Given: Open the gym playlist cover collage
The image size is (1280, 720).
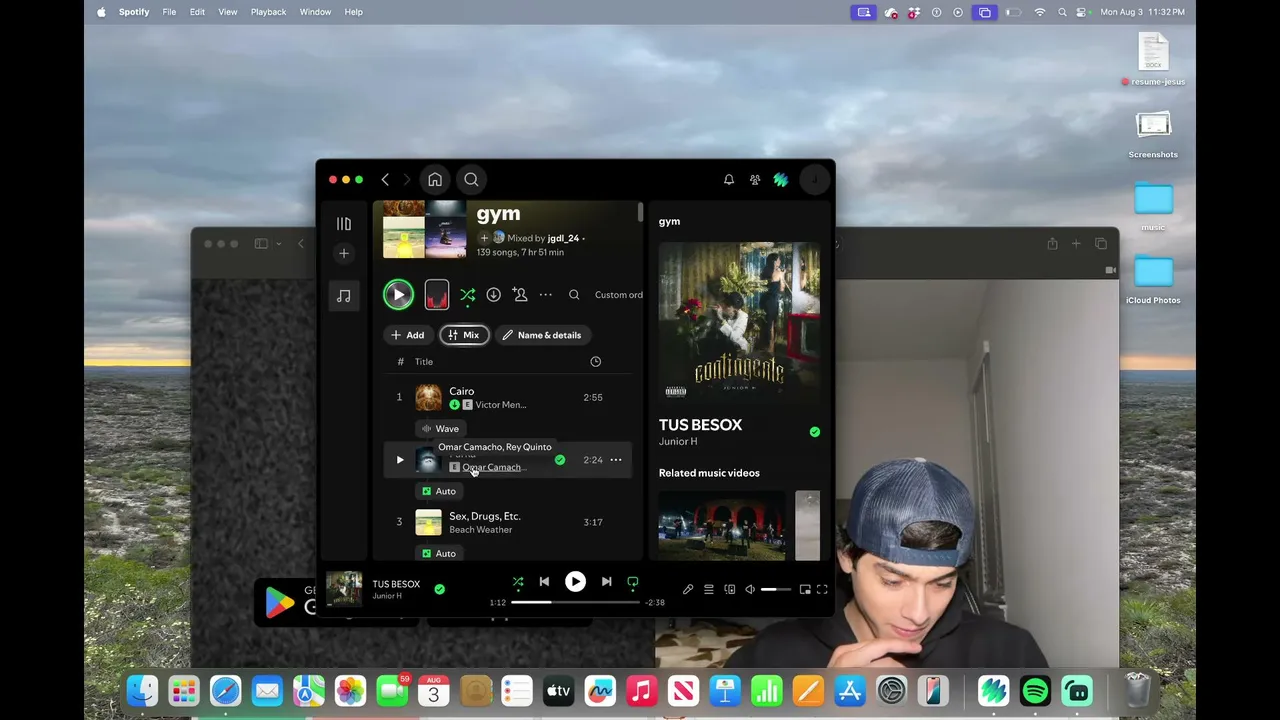Looking at the screenshot, I should [x=425, y=230].
